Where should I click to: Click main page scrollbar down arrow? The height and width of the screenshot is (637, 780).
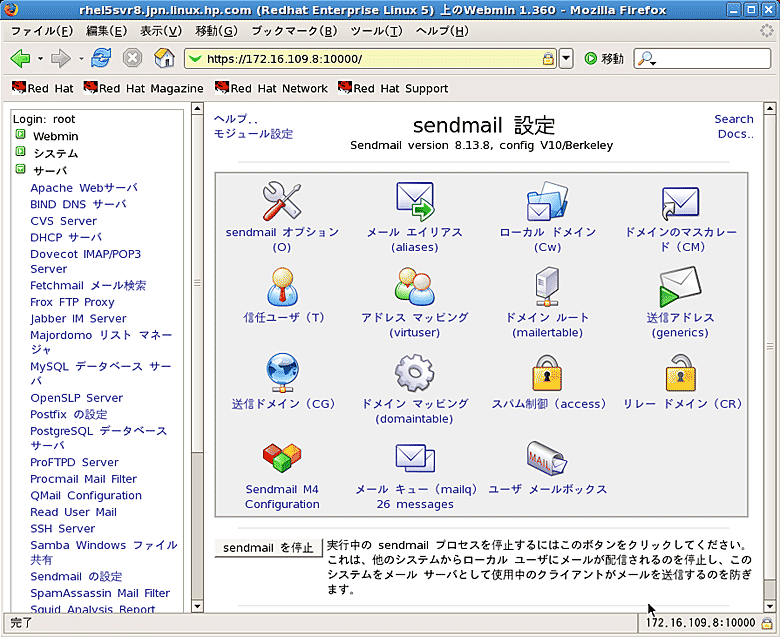point(769,606)
